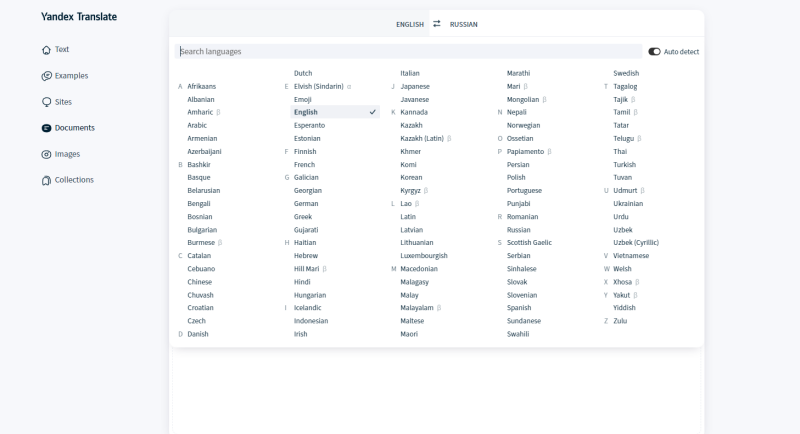Screen dimensions: 800x434
Task: Click the Text sidebar icon
Action: coord(46,50)
